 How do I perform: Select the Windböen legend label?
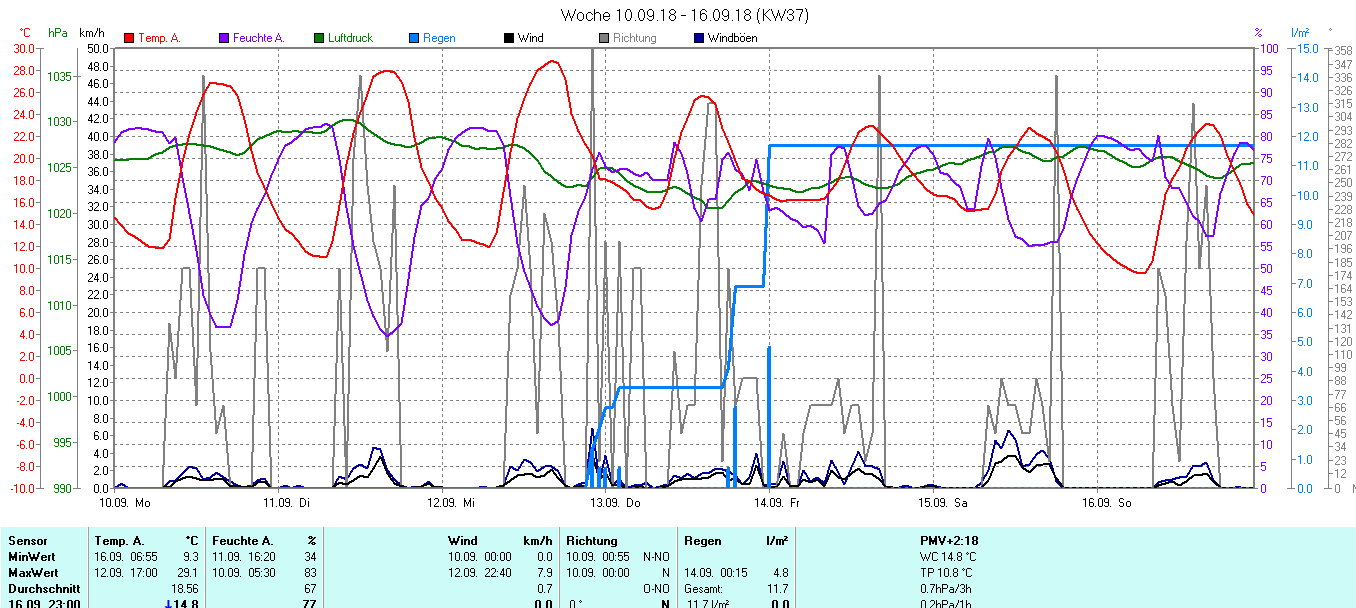732,38
